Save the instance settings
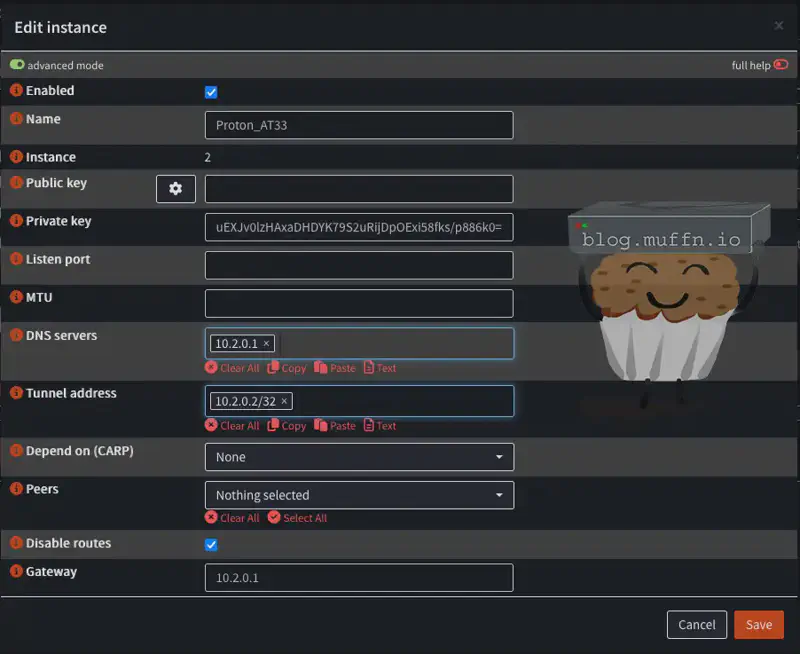800x654 pixels. click(759, 625)
